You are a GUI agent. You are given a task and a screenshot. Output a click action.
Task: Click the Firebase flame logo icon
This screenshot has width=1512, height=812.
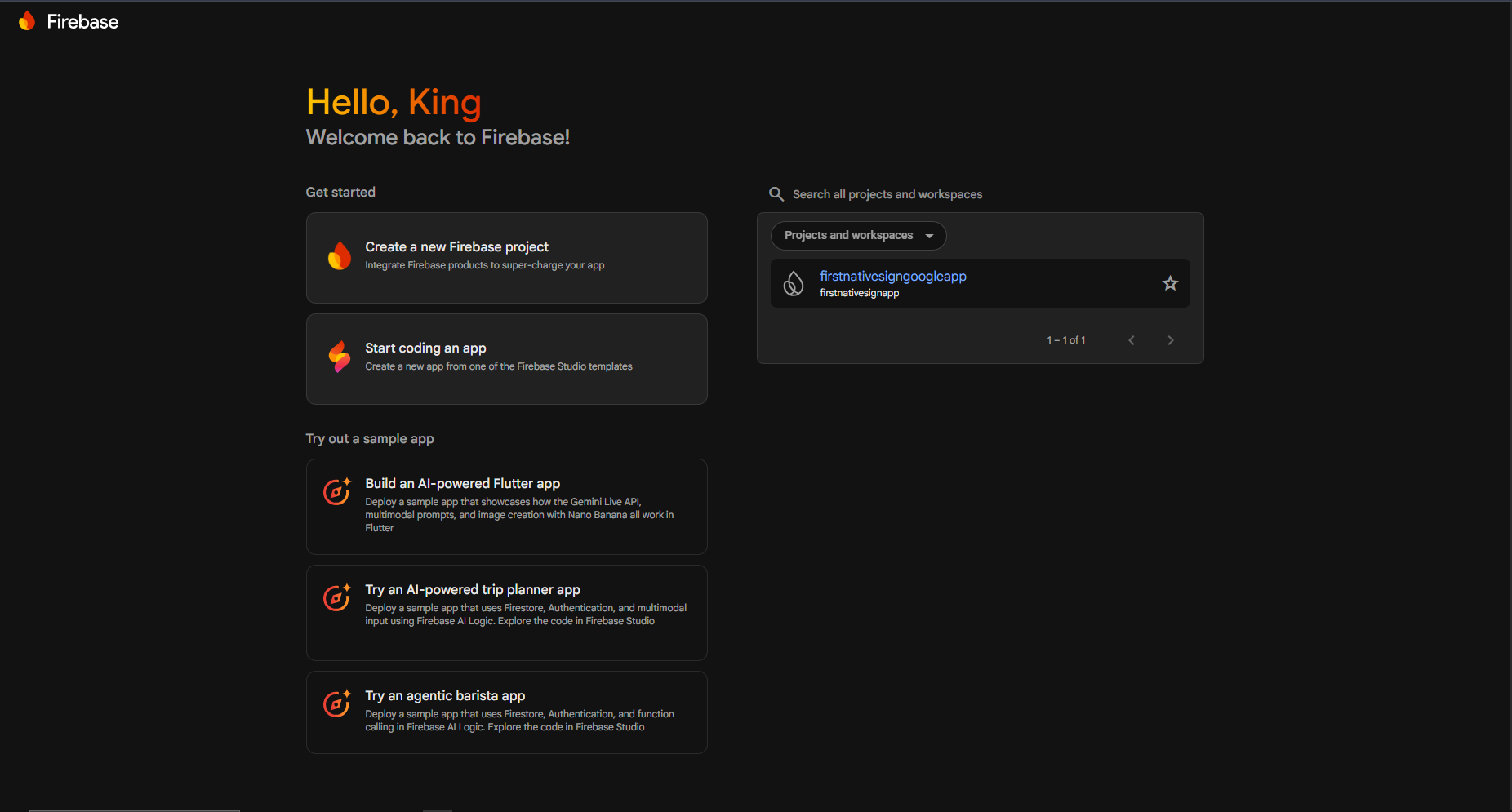point(27,21)
